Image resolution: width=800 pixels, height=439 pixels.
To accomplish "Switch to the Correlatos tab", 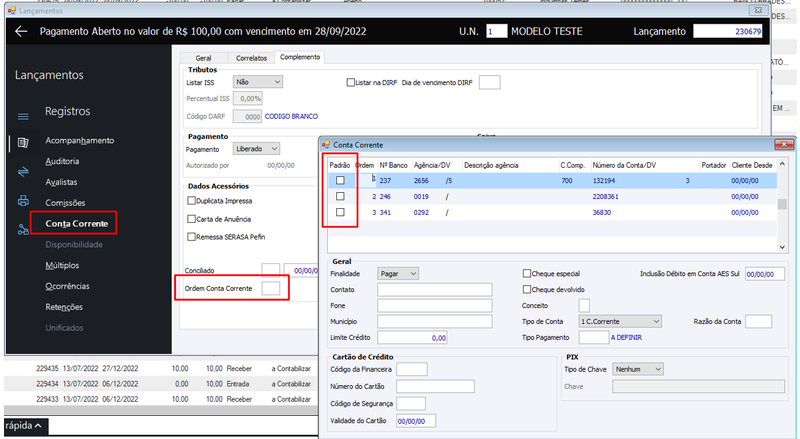I will (251, 58).
